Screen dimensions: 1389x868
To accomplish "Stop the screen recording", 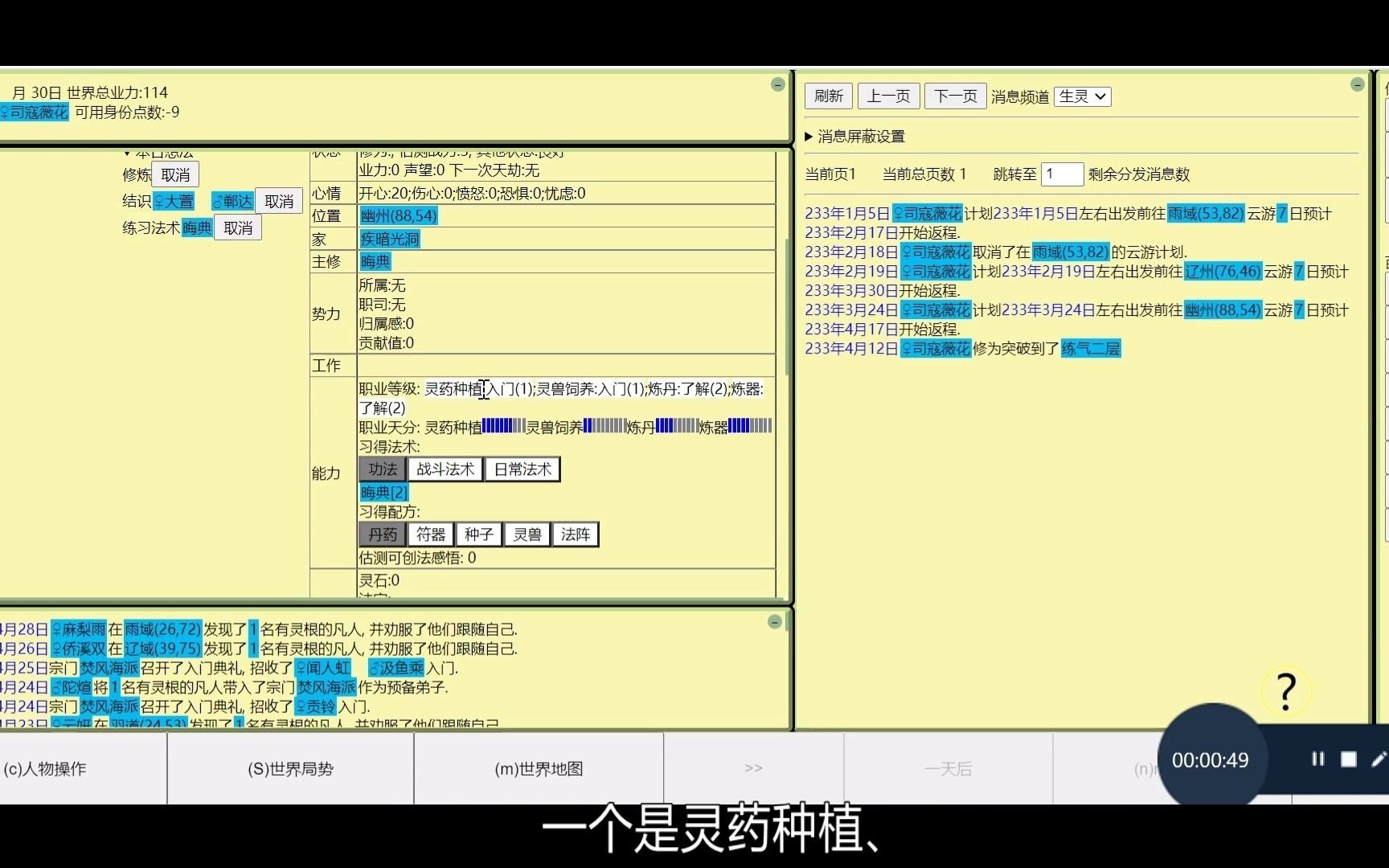I will [x=1349, y=759].
